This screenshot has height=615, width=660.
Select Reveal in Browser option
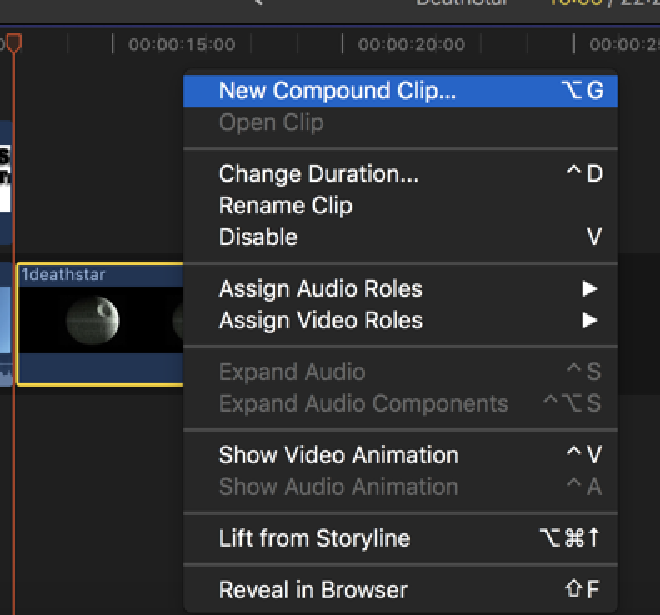coord(313,590)
